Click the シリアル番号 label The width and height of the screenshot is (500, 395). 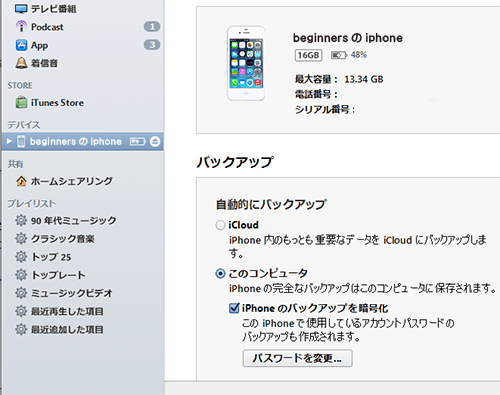point(325,109)
